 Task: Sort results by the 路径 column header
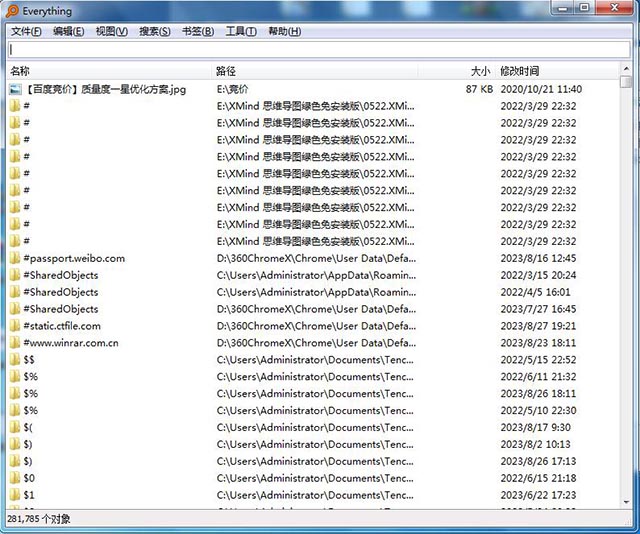pos(315,71)
